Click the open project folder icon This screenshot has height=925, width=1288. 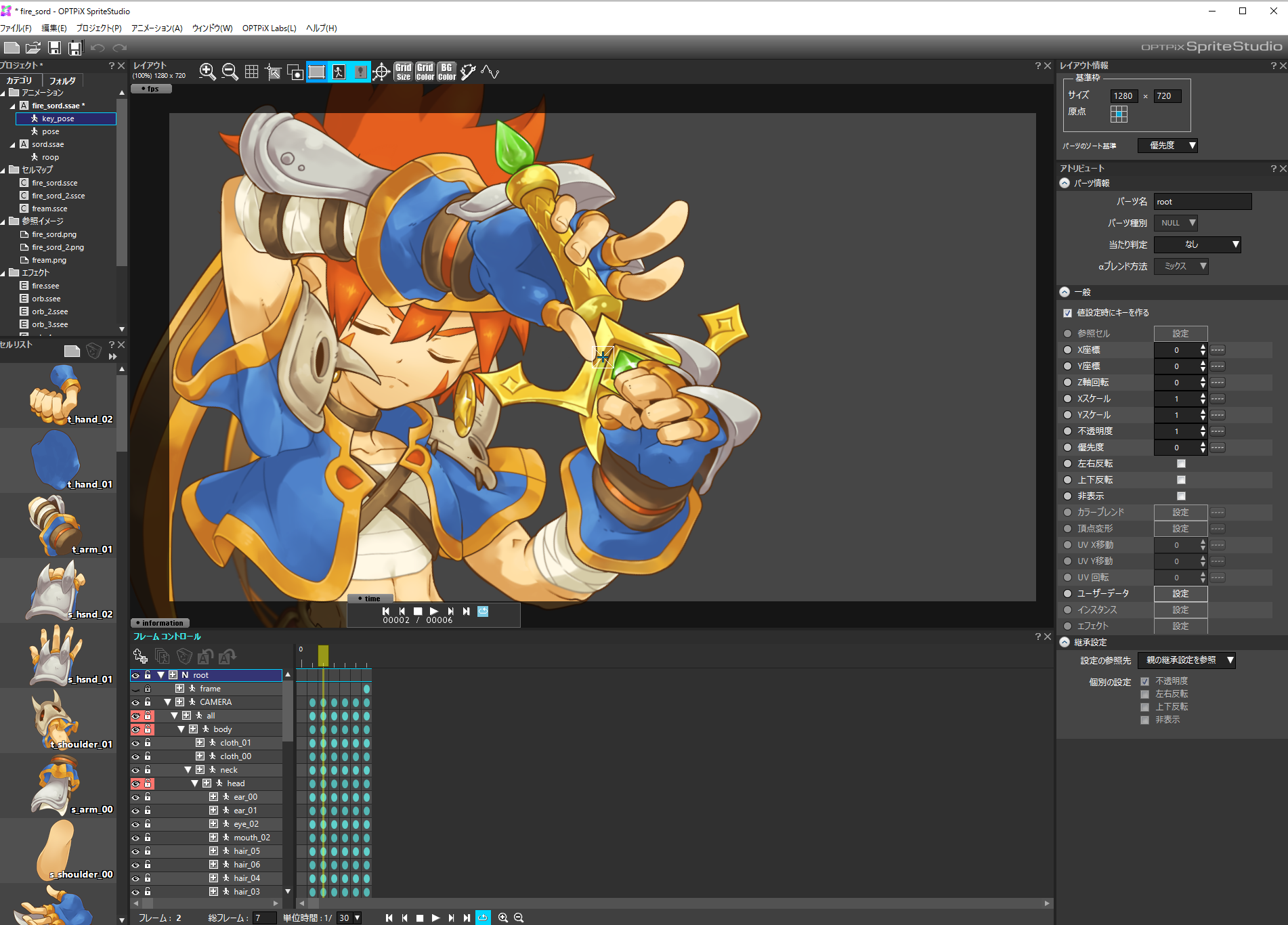click(33, 47)
